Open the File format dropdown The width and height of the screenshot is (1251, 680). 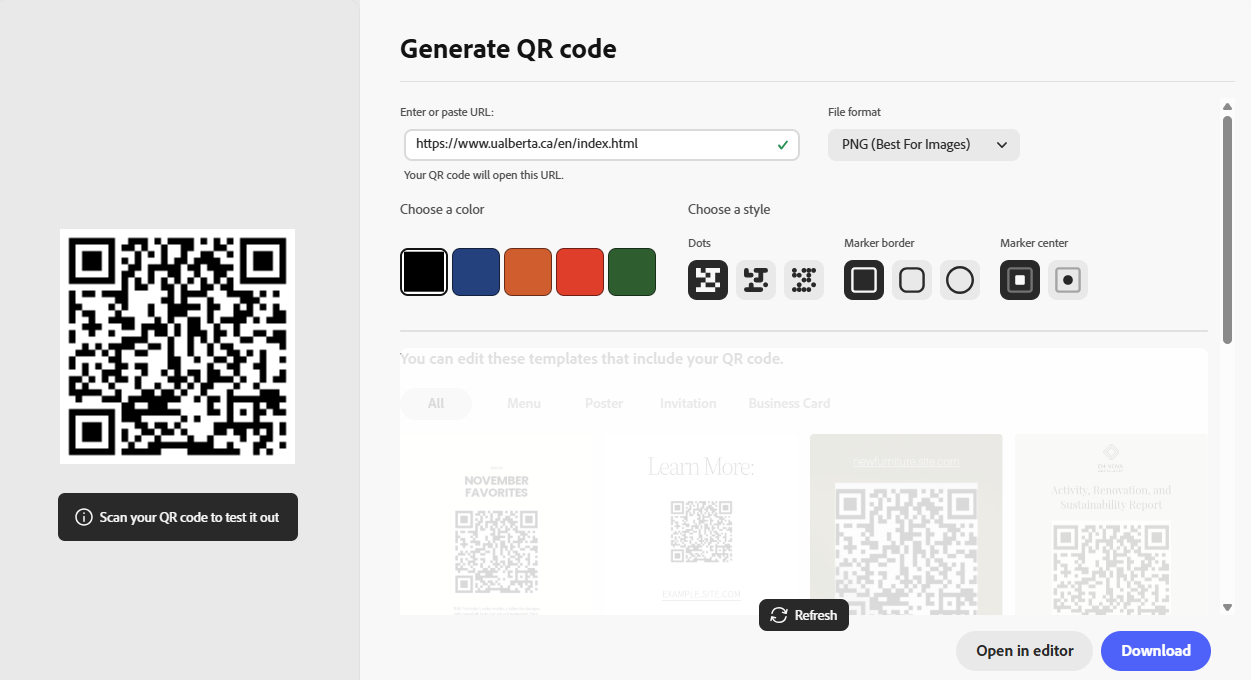click(x=924, y=145)
